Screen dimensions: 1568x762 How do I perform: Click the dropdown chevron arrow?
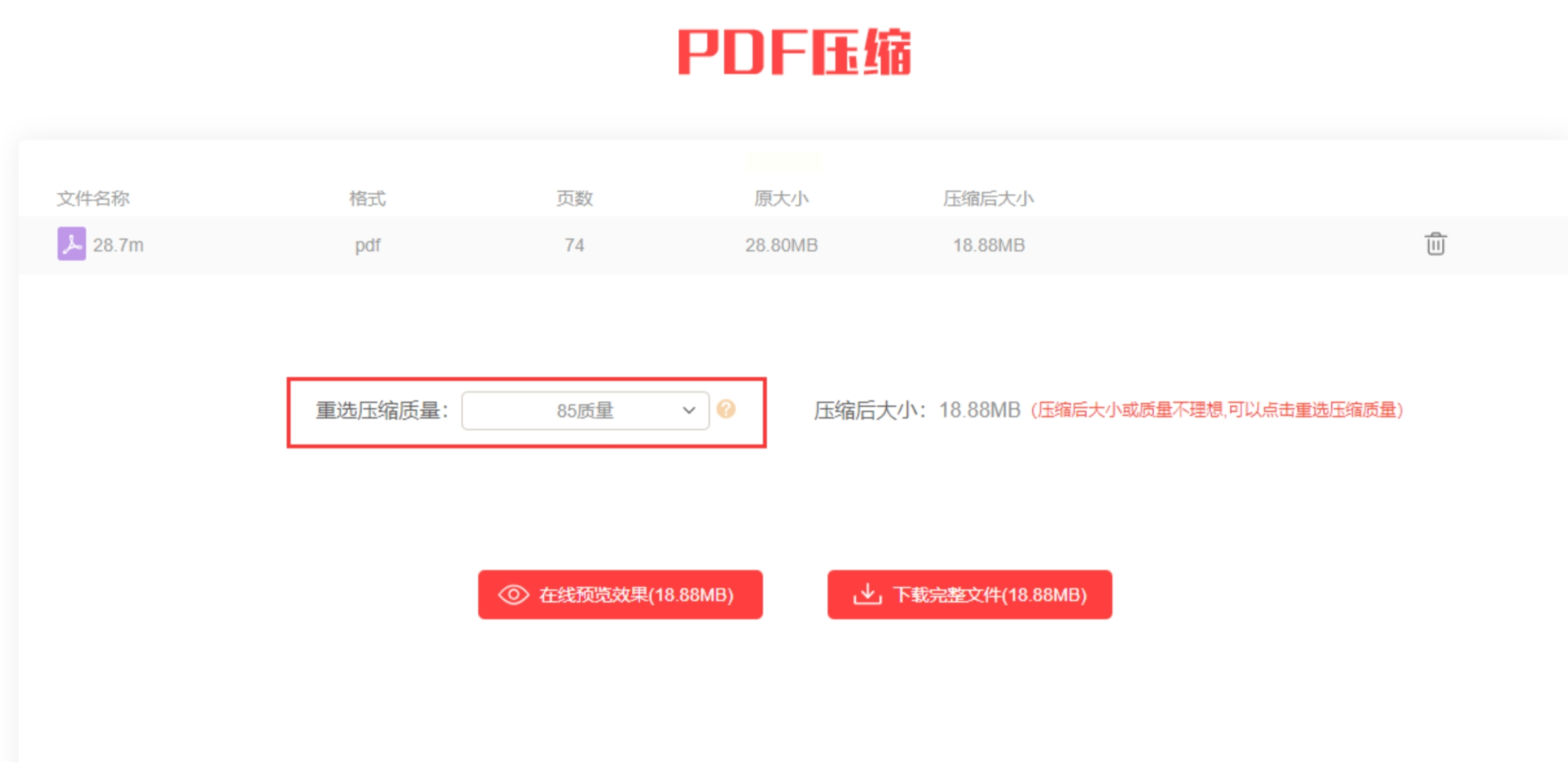coord(689,410)
